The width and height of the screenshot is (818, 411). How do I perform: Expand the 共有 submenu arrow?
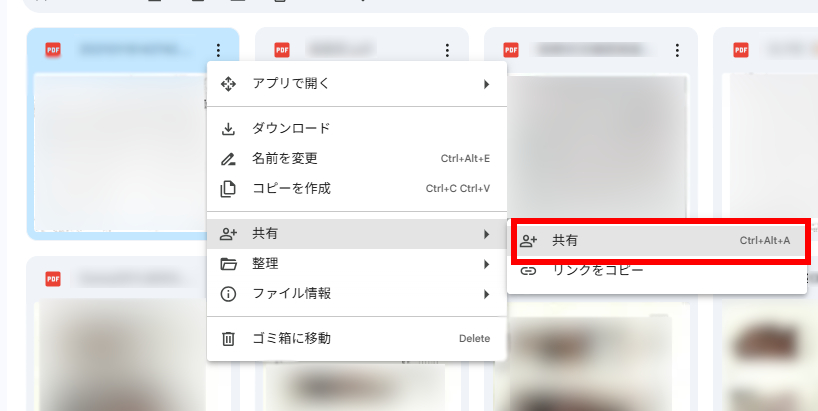pyautogui.click(x=486, y=234)
